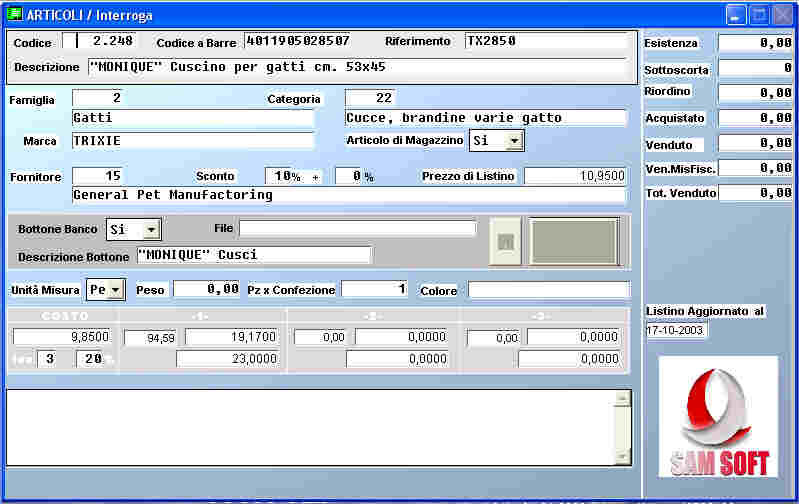Close the ARTICOLI window
Viewport: 799px width, 504px height.
click(783, 15)
